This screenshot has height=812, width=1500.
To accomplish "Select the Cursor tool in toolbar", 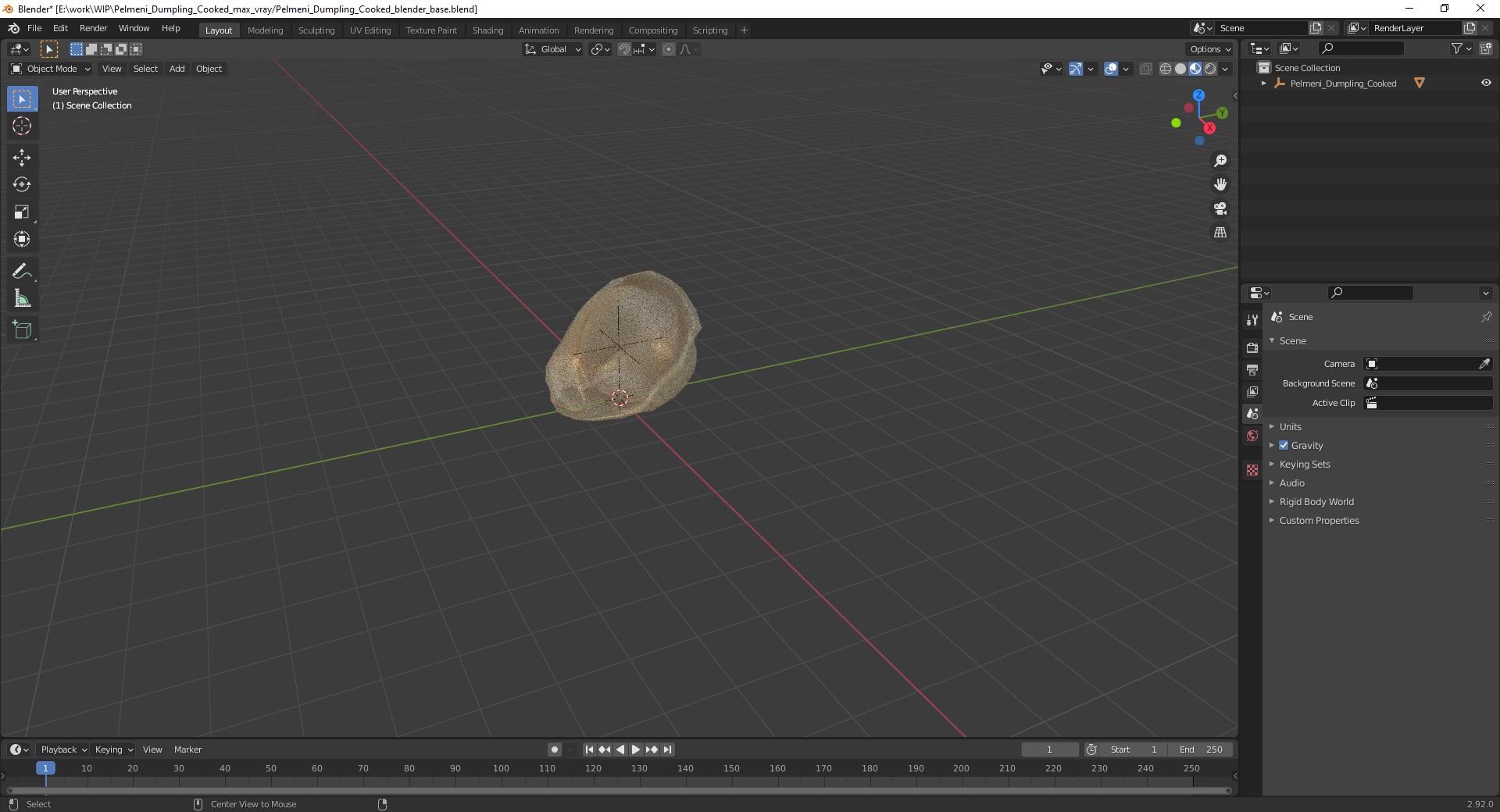I will pos(22,126).
